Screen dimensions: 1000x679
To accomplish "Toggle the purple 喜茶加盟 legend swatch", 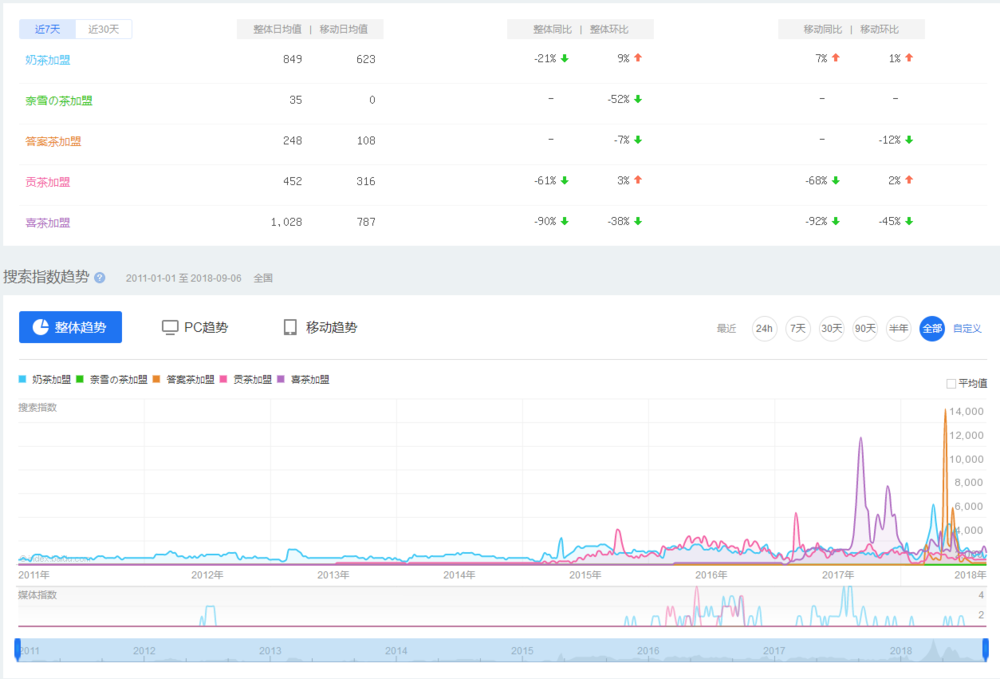I will click(281, 379).
